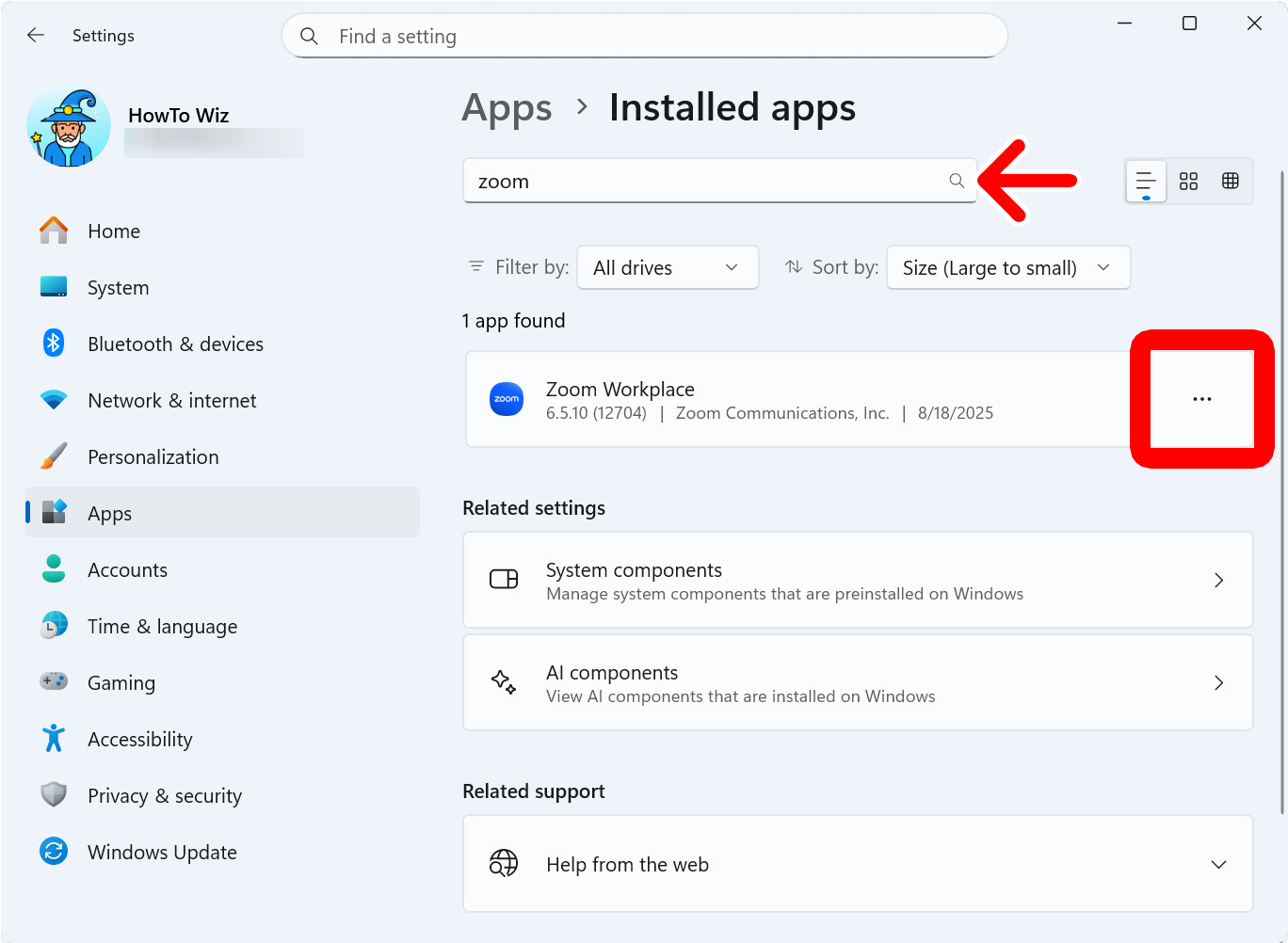Open Gaming settings via the controller icon
Viewport: 1288px width, 943px height.
click(54, 682)
